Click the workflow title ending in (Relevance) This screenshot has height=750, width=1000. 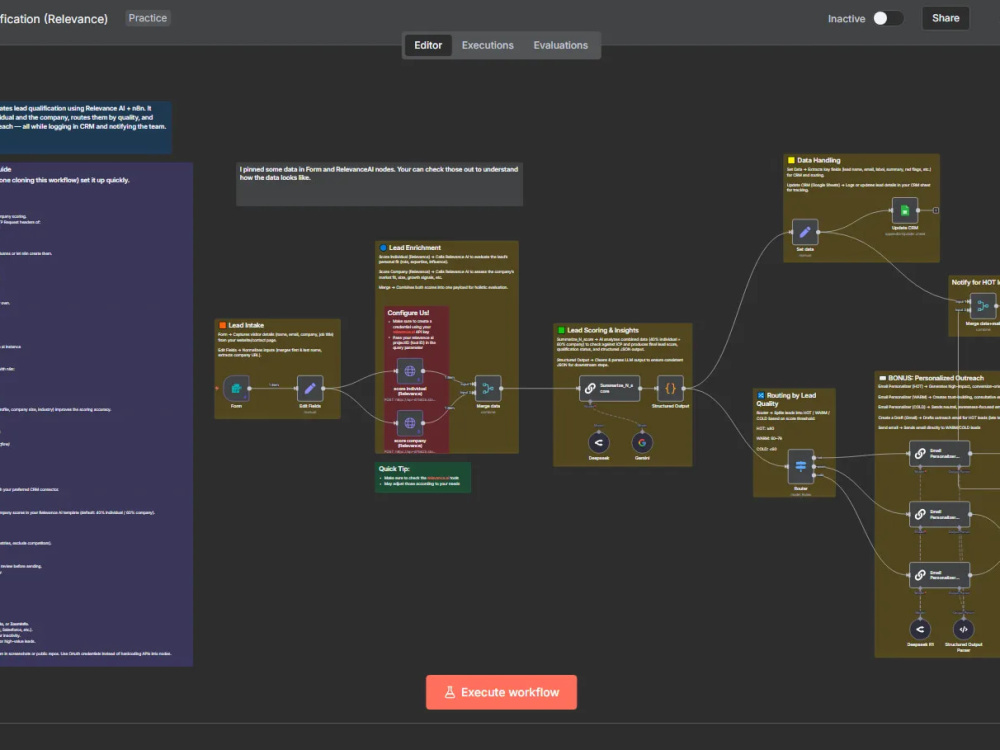(x=54, y=19)
